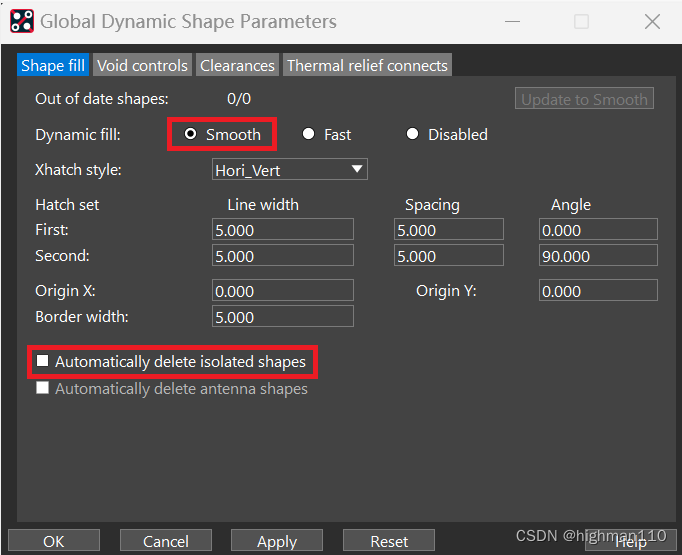Click the Second hatch Angle field
This screenshot has height=555, width=682.
tap(598, 256)
